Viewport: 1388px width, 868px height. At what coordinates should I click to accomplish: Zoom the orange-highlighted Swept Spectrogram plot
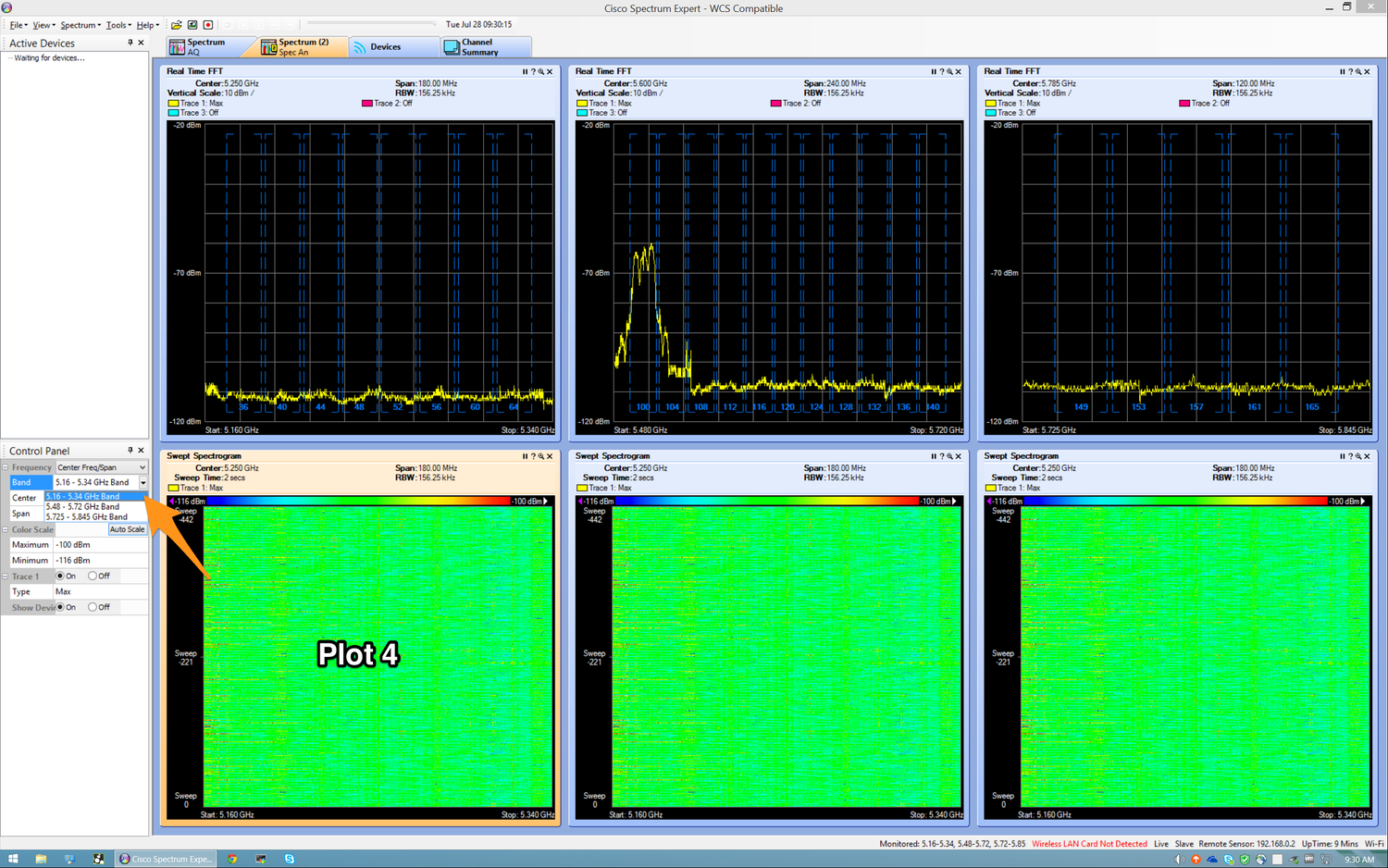tap(541, 456)
